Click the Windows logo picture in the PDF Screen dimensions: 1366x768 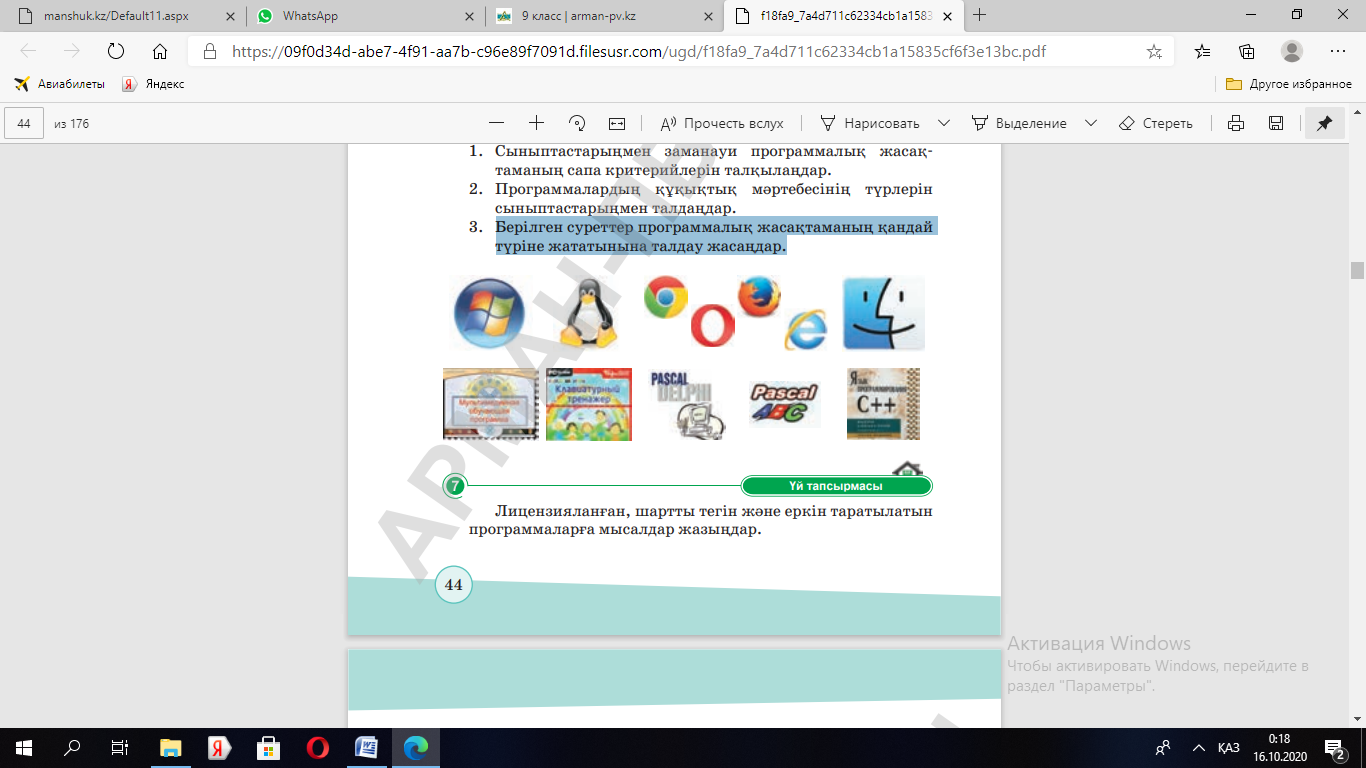[488, 311]
